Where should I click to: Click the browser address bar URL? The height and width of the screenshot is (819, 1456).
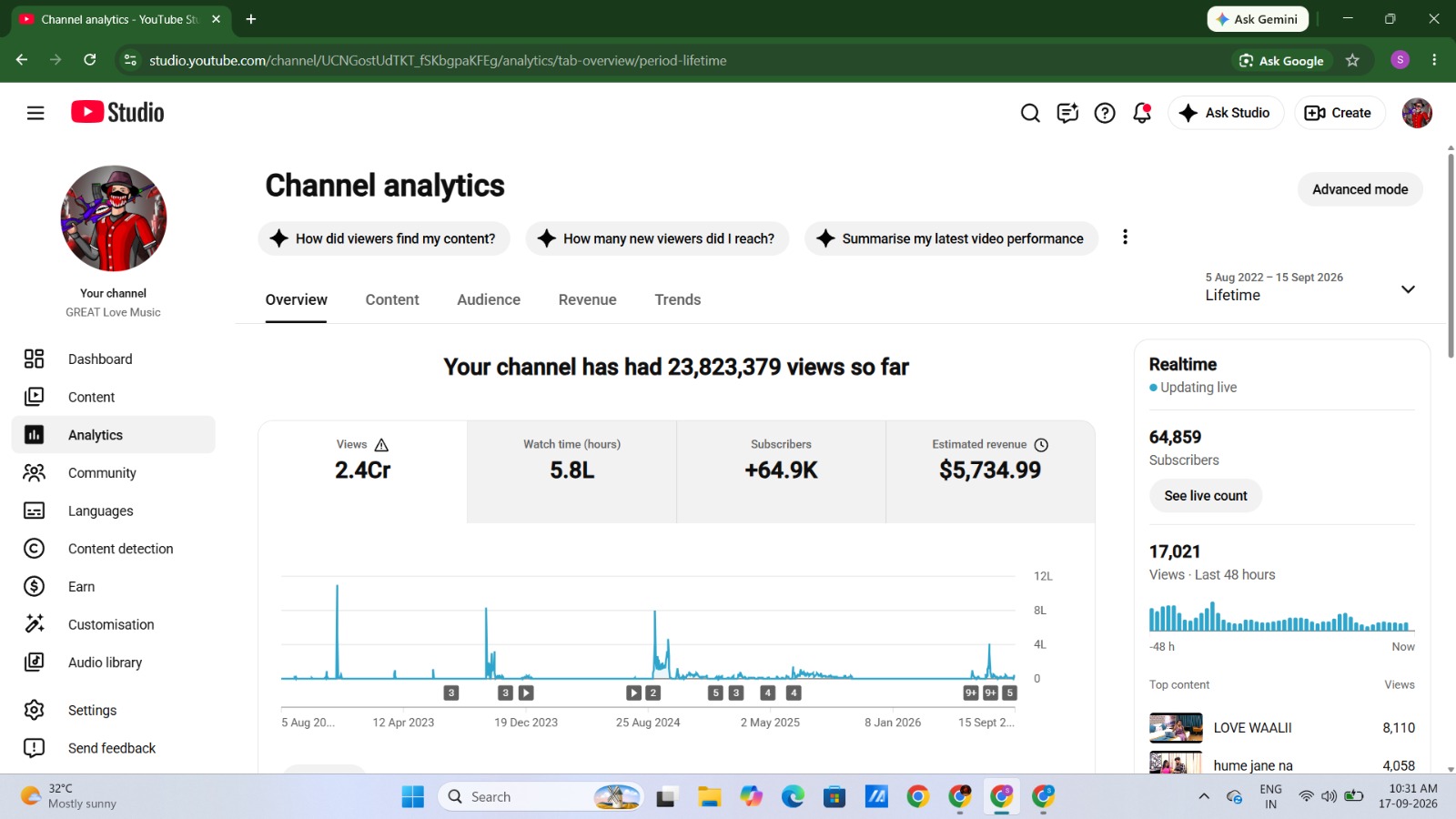[x=438, y=60]
